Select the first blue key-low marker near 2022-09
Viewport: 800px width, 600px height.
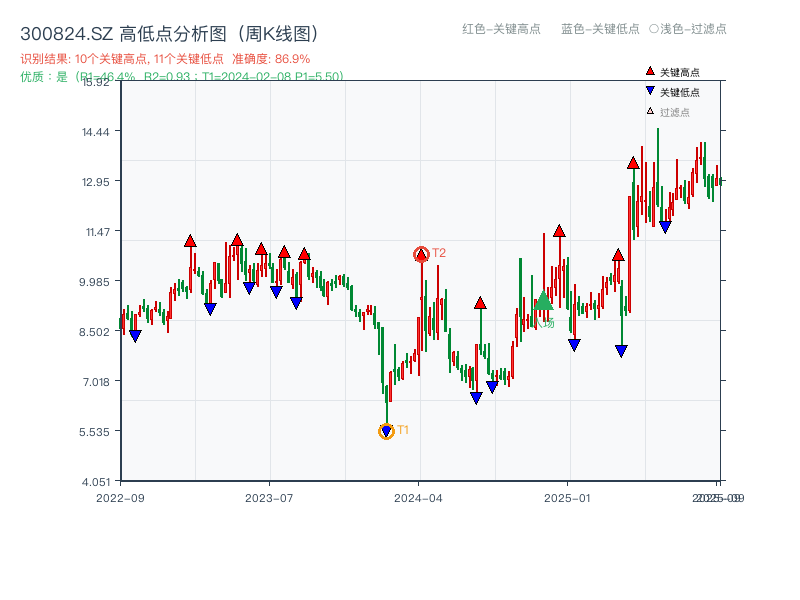pyautogui.click(x=135, y=336)
